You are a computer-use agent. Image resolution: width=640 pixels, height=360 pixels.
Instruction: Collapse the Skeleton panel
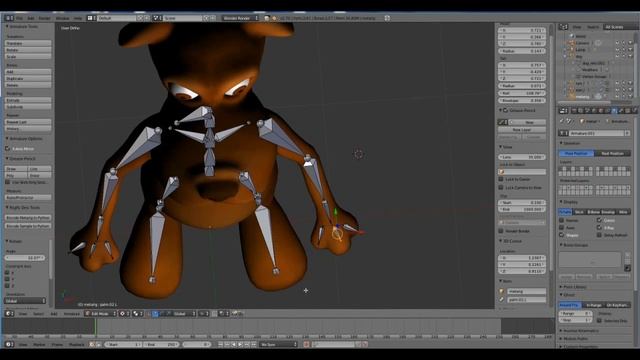tap(561, 143)
